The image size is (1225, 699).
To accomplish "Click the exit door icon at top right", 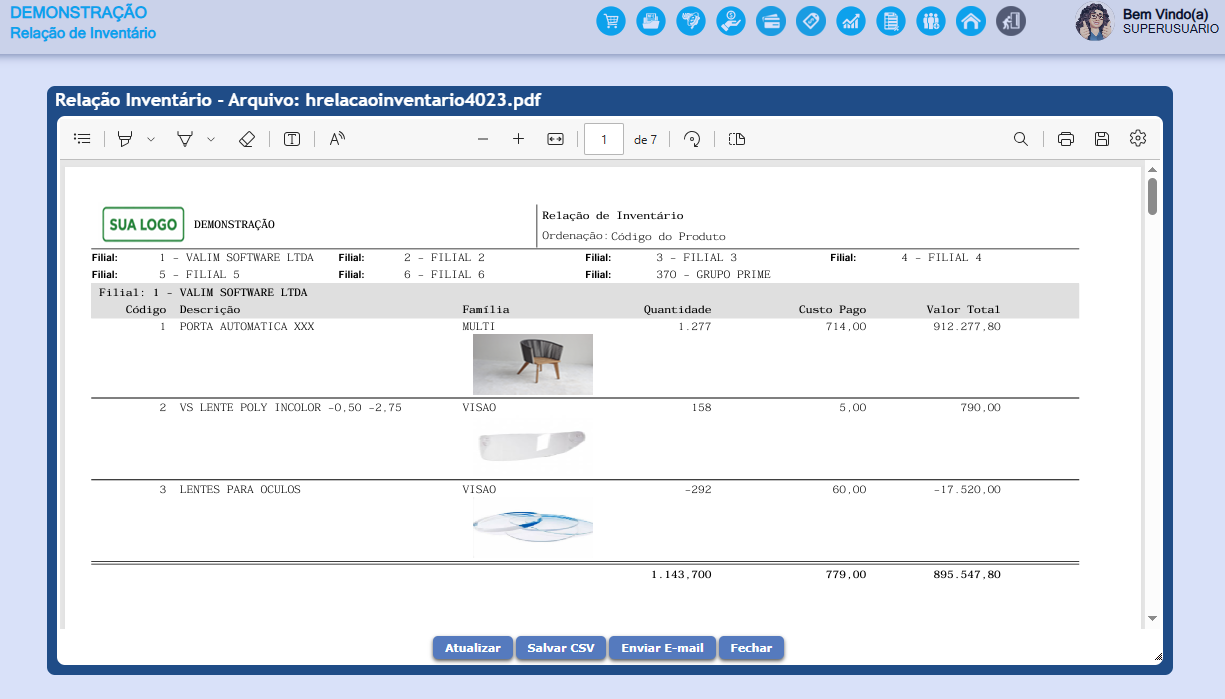I will point(1011,20).
